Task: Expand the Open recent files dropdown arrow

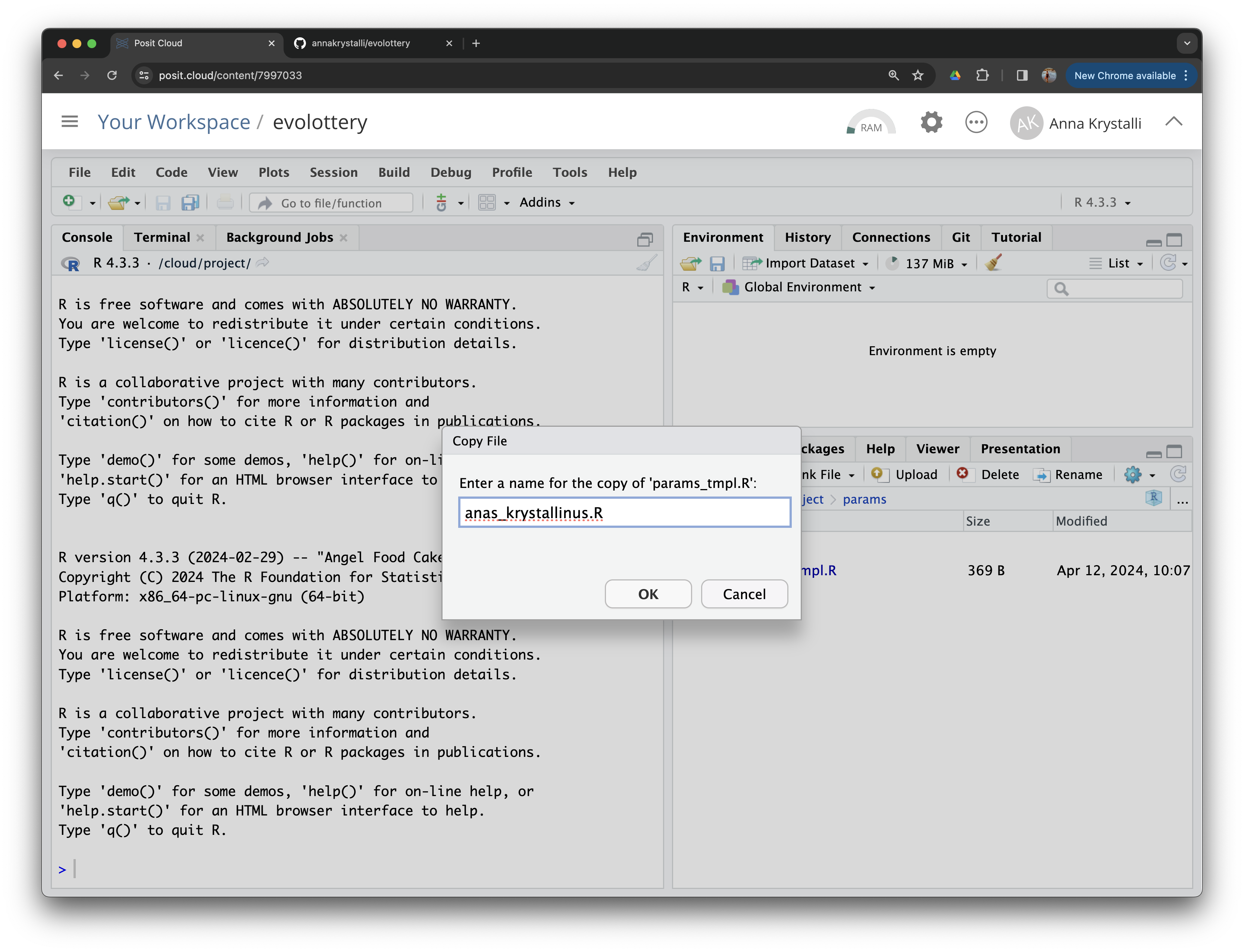Action: pyautogui.click(x=138, y=203)
